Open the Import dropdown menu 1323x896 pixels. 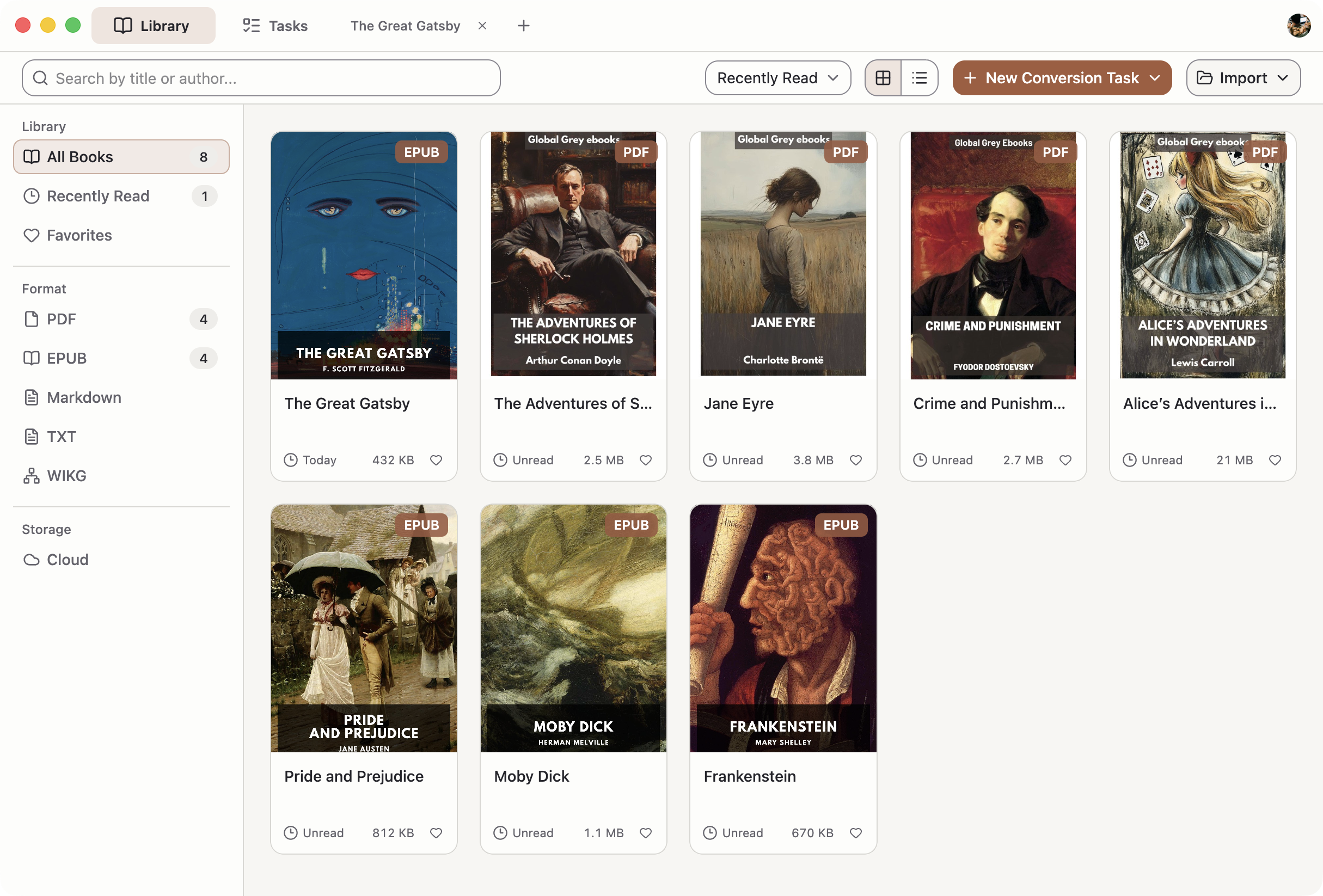coord(1244,78)
